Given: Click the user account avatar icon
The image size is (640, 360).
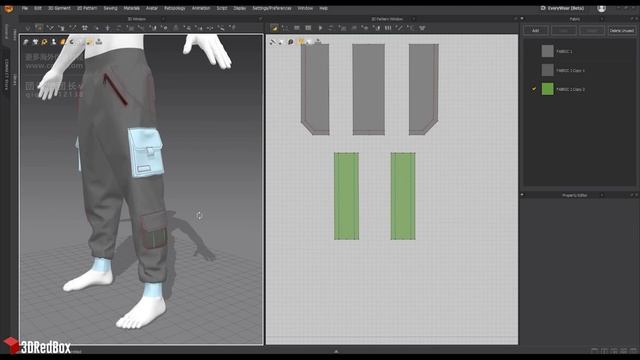Looking at the screenshot, I should click(601, 8).
